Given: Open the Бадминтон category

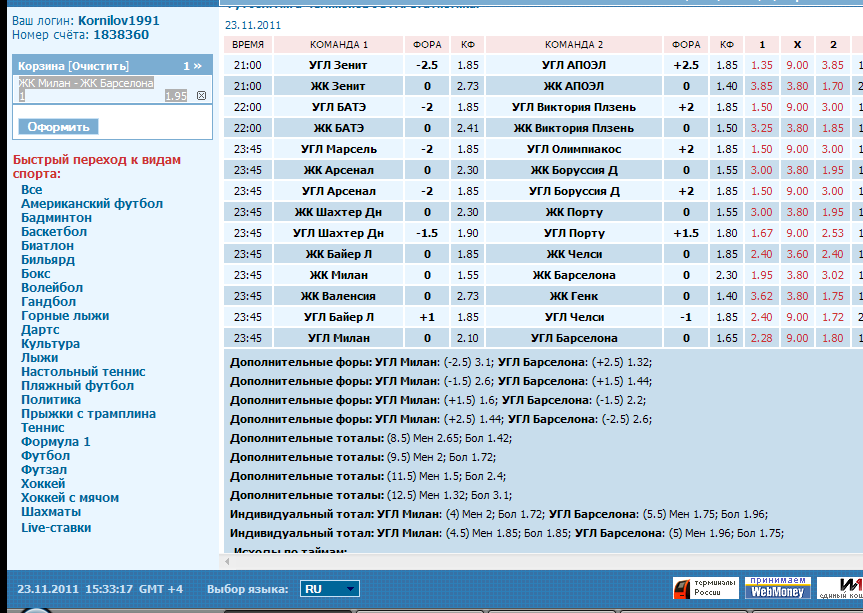Looking at the screenshot, I should pos(56,218).
